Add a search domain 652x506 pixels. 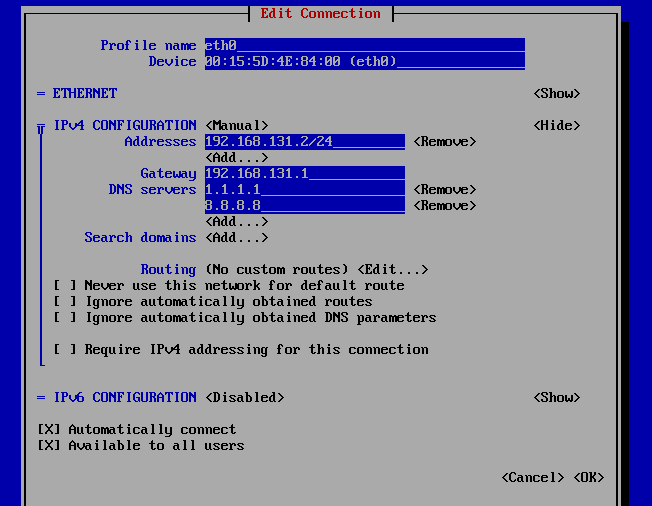pyautogui.click(x=236, y=237)
